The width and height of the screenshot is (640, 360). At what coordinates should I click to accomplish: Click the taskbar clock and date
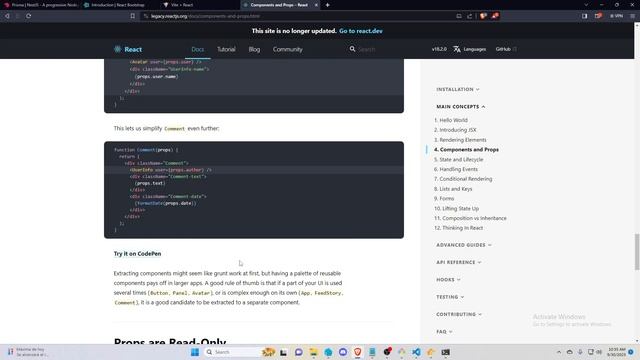(x=616, y=352)
